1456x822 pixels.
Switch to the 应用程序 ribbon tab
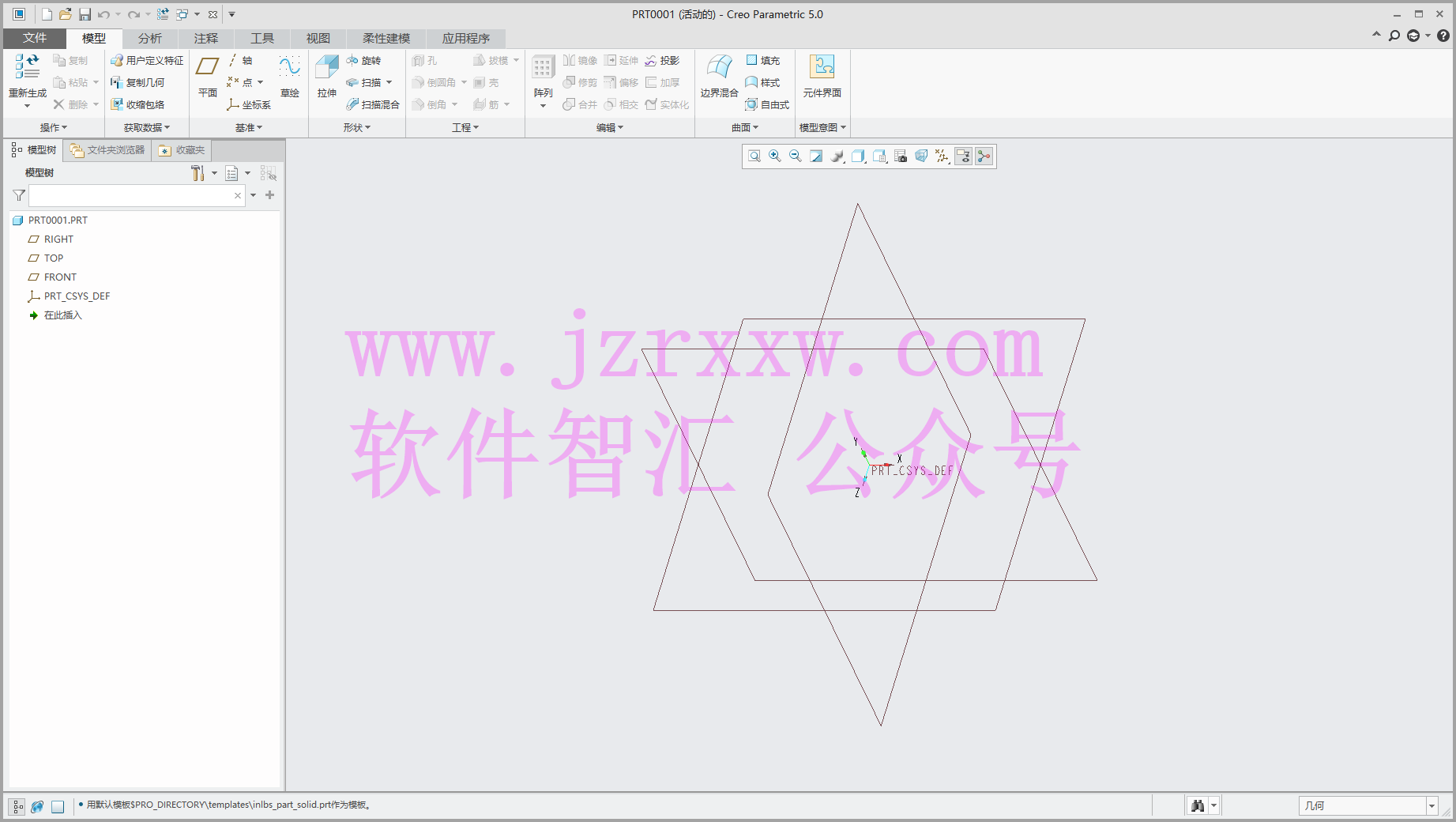pos(465,38)
